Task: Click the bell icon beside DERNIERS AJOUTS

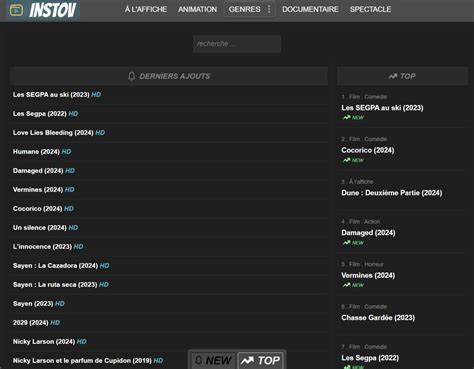Action: [132, 76]
